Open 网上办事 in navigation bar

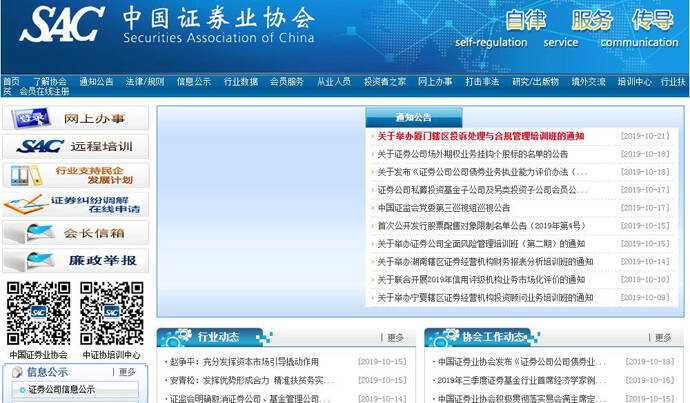[x=435, y=81]
